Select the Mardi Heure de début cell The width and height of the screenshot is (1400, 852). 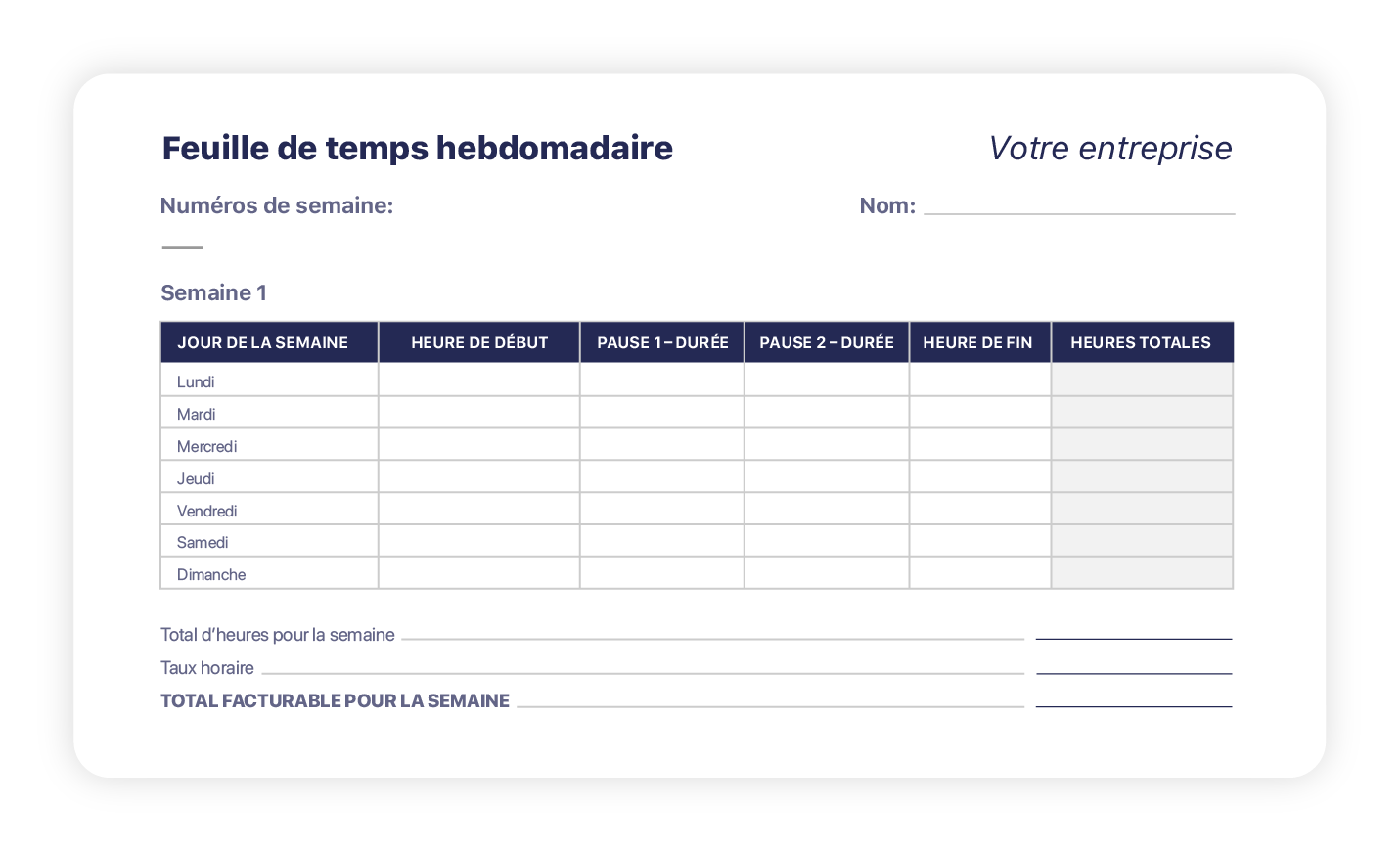click(478, 413)
